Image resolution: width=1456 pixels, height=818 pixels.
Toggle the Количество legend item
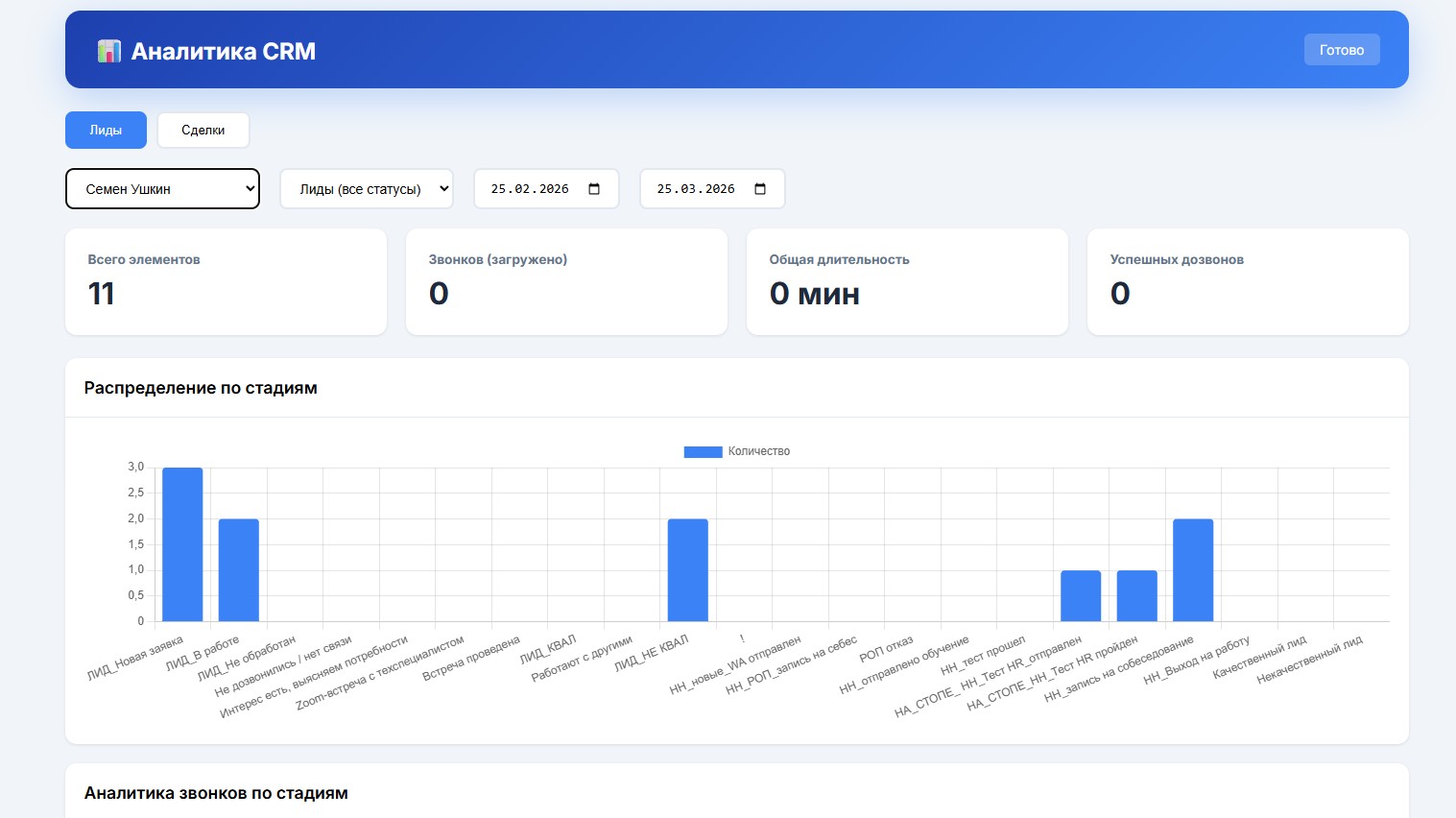click(737, 451)
